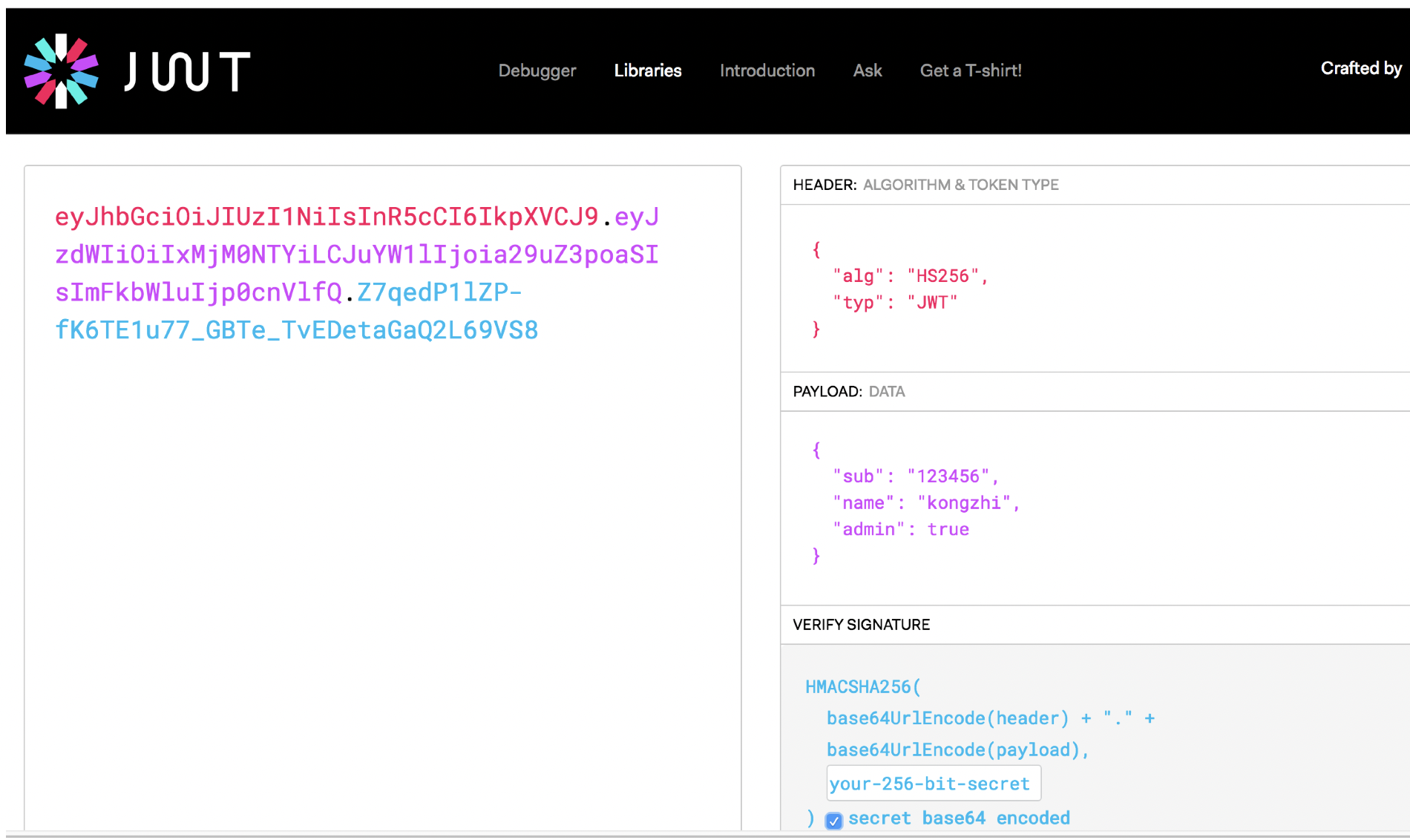
Task: Open the Debugger page
Action: [537, 70]
